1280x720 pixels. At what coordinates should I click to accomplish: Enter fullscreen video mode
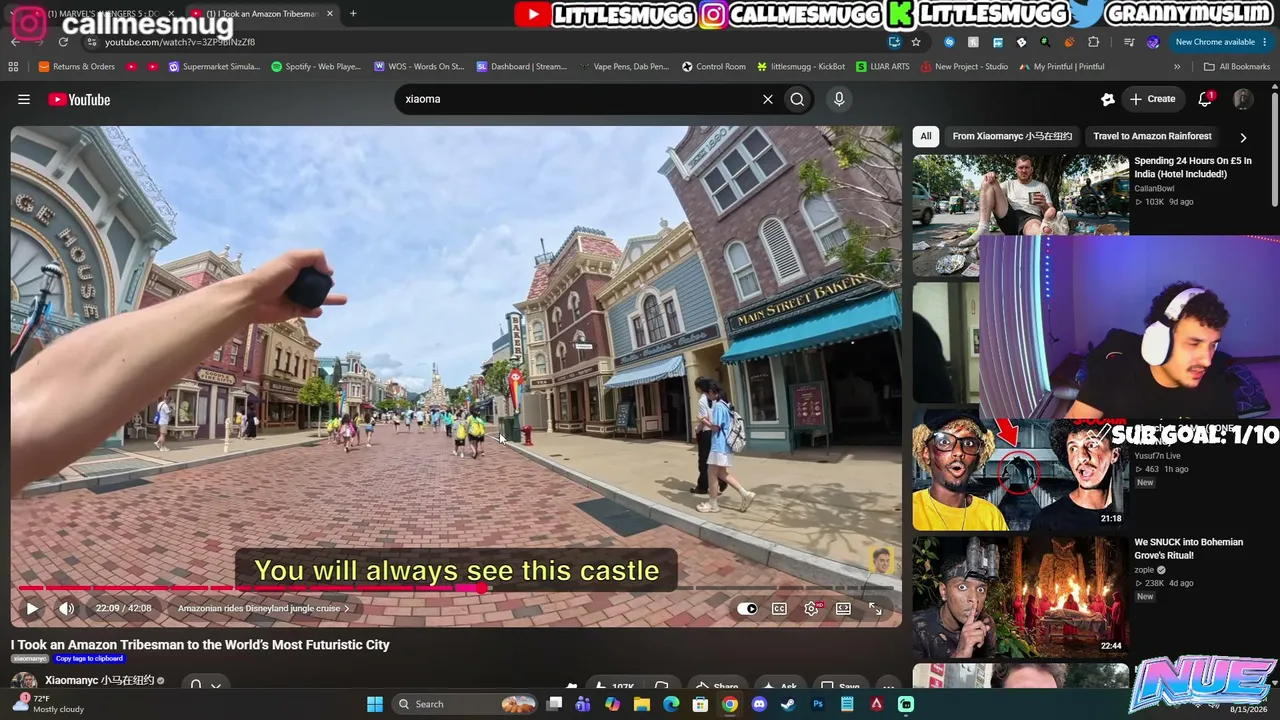coord(875,608)
